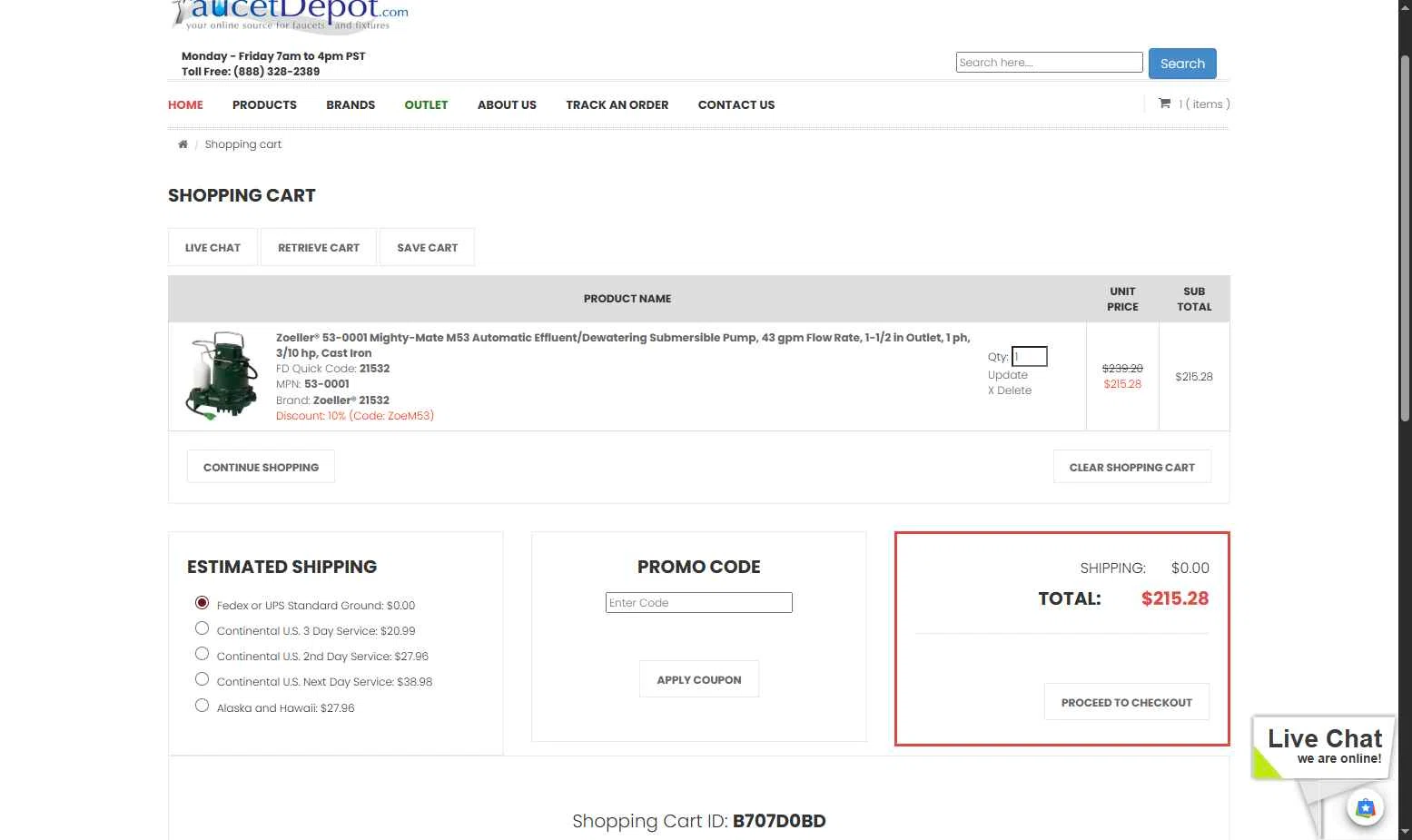Click the MPN: 53-0001 text
Screen dimensions: 1412x840
tap(312, 384)
